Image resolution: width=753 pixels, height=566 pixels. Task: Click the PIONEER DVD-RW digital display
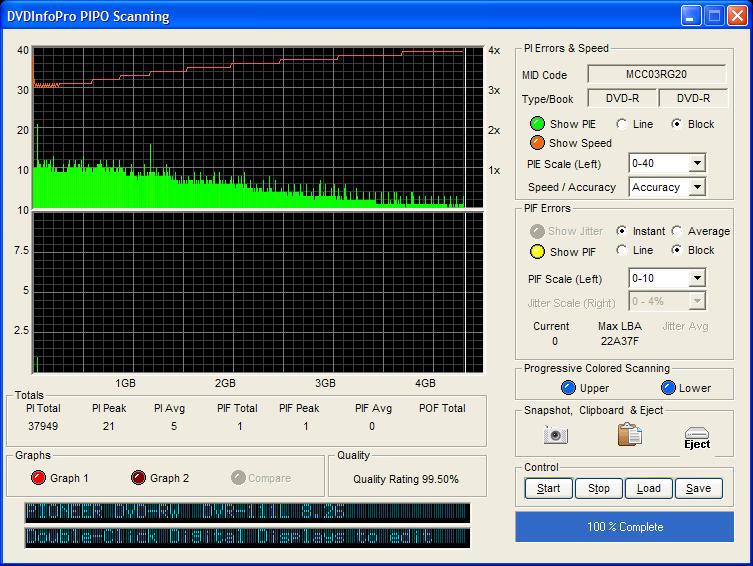(247, 512)
